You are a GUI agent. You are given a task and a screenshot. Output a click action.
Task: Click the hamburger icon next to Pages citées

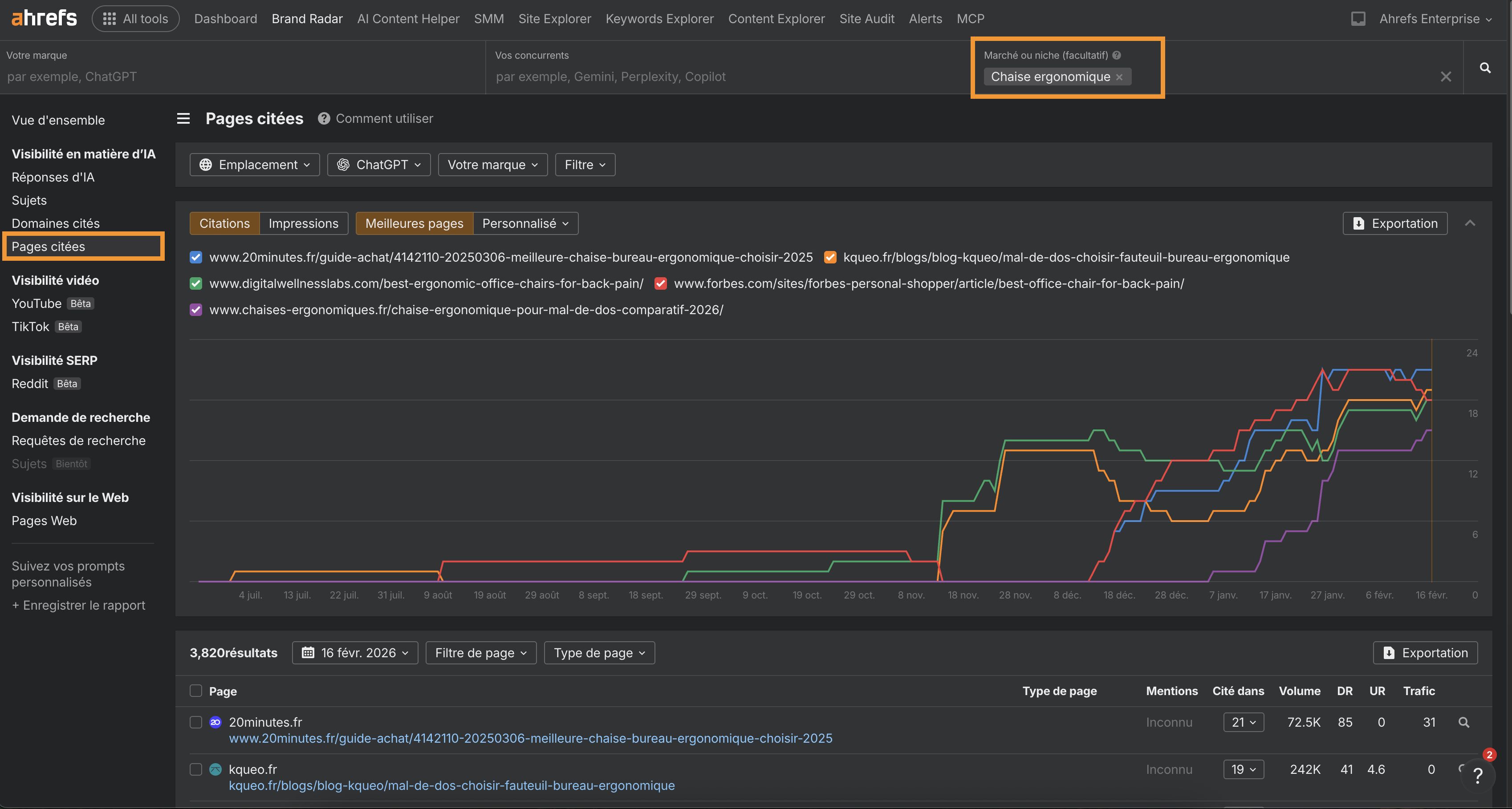(x=183, y=118)
